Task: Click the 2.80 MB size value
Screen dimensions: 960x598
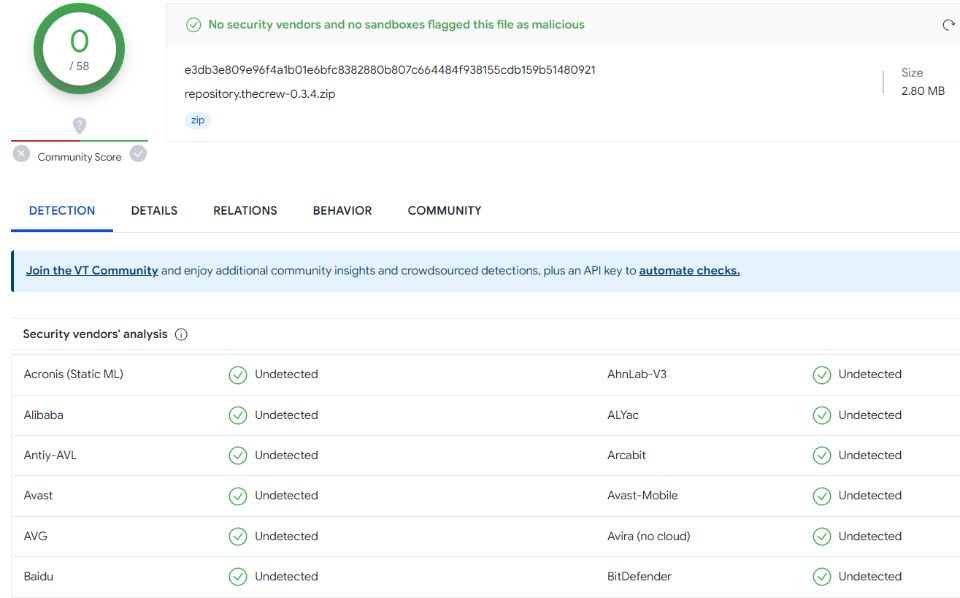Action: tap(923, 91)
